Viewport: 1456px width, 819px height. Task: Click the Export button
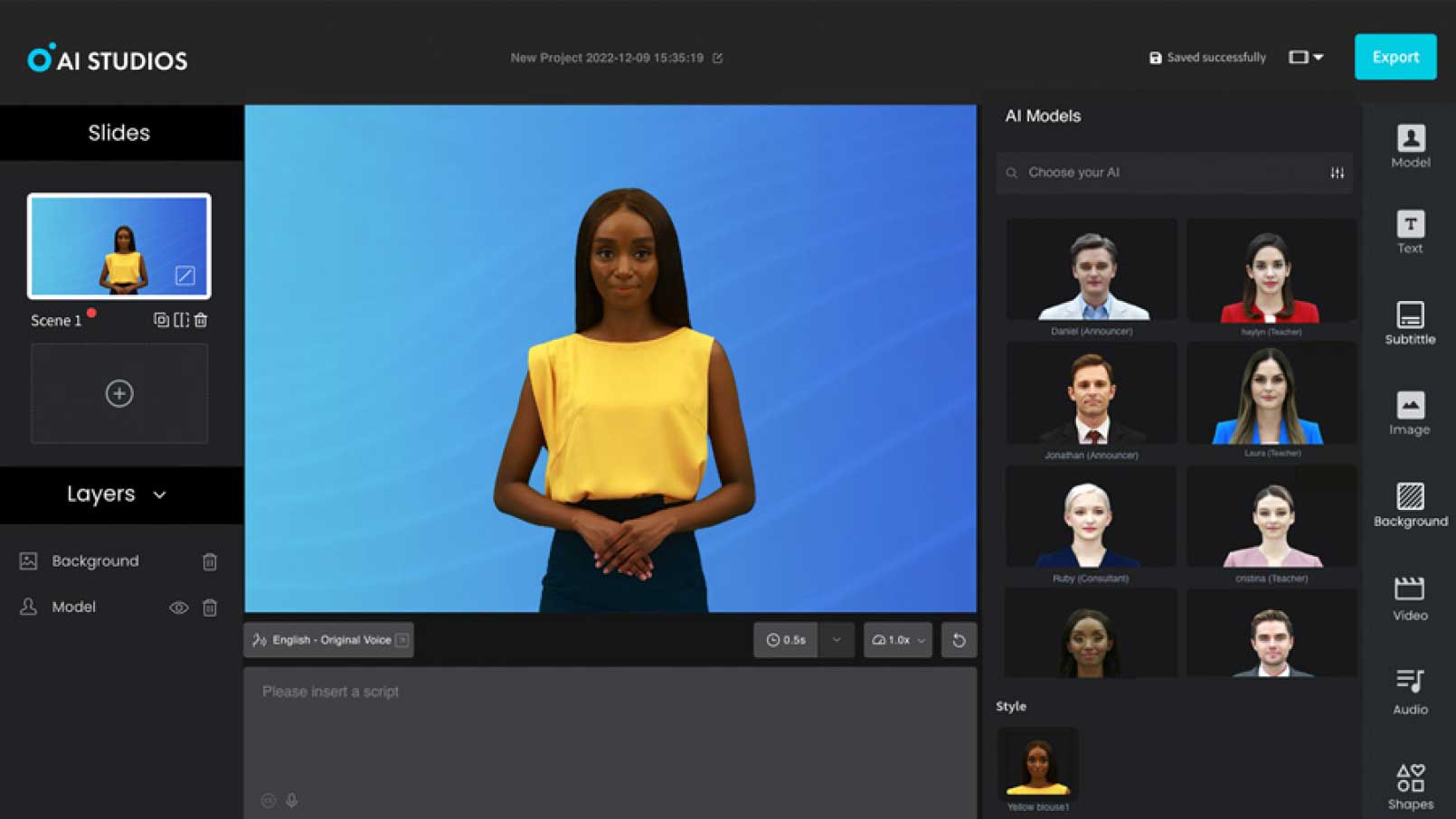click(1395, 57)
